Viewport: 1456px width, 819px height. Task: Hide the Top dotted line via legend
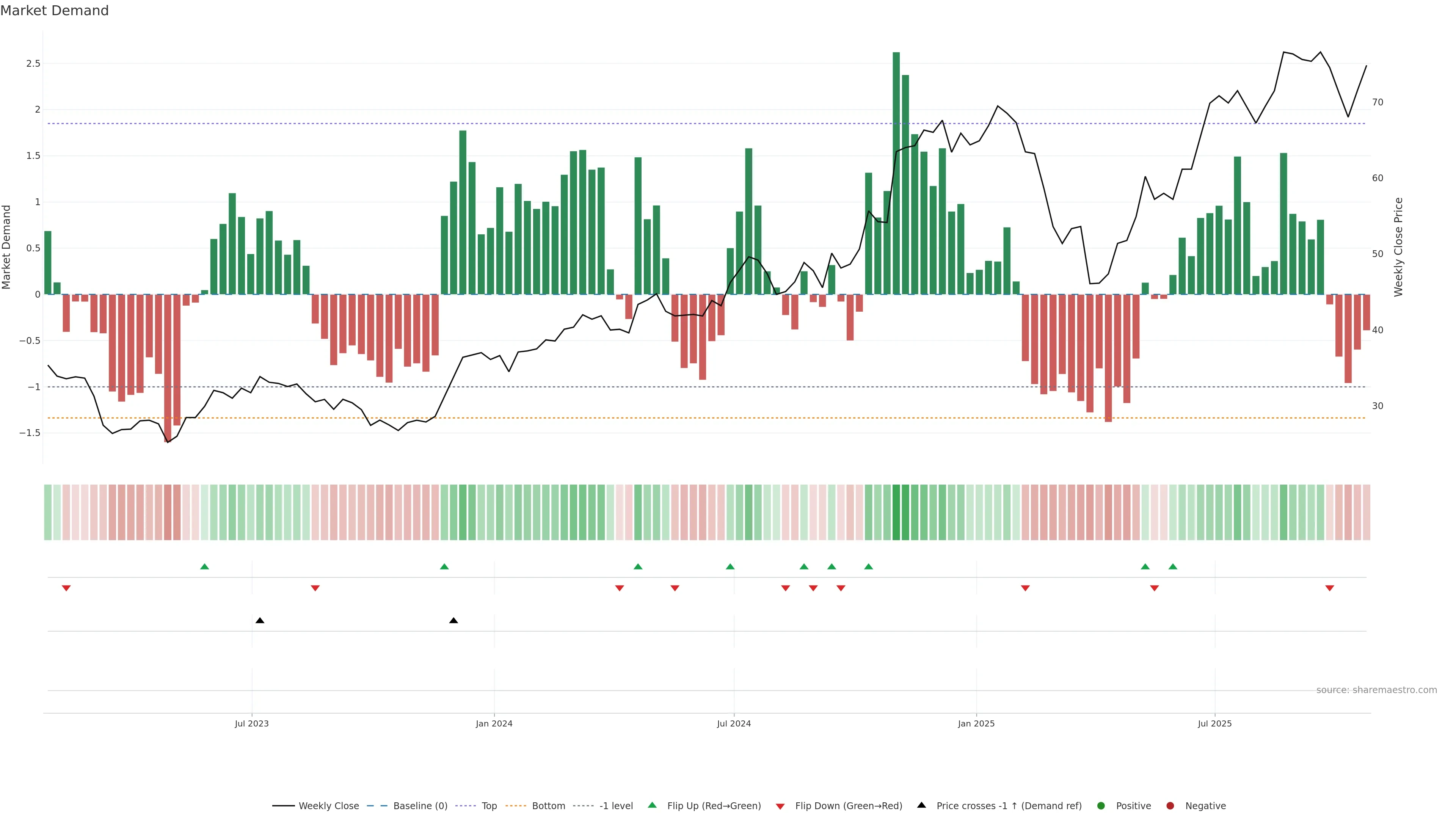tap(489, 805)
